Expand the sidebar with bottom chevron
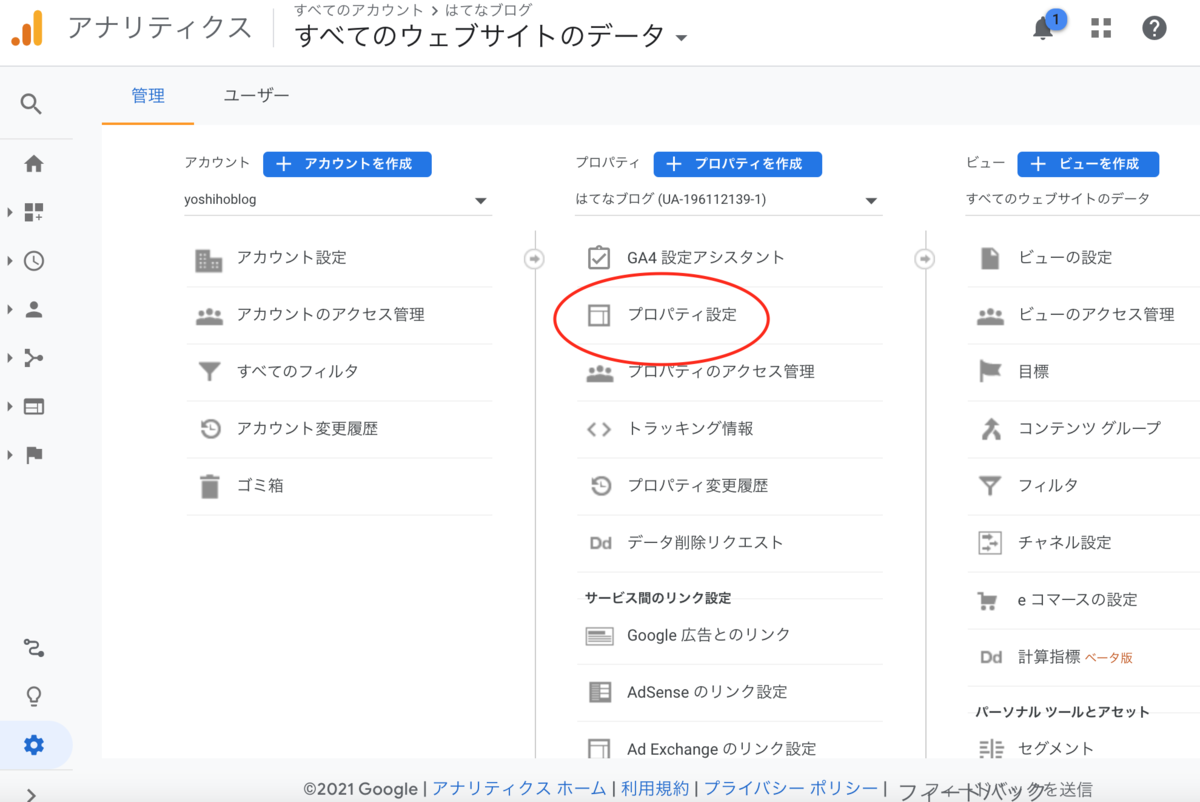 point(31,795)
